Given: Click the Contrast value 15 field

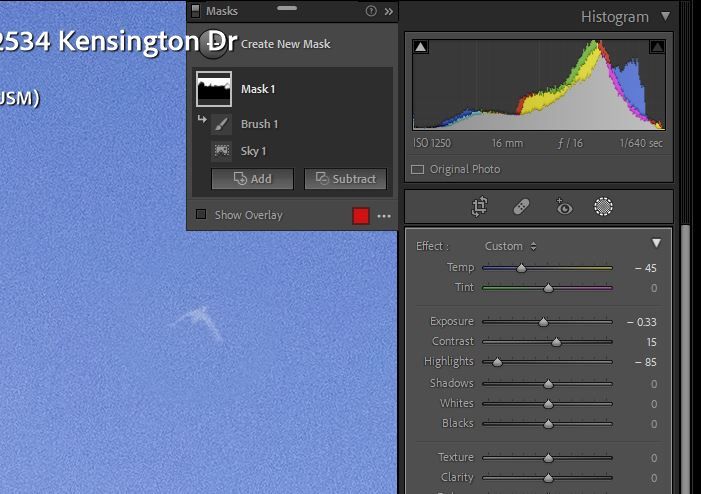Looking at the screenshot, I should coord(651,342).
